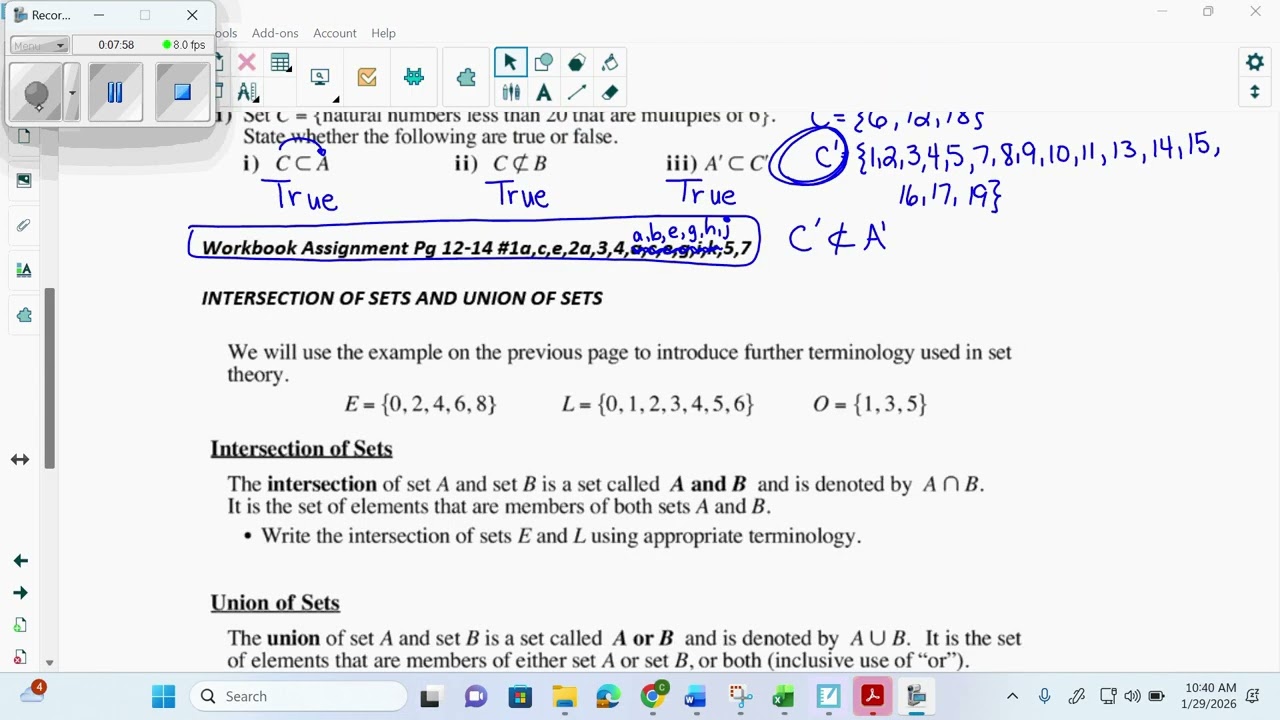Open the Windows Start menu
The width and height of the screenshot is (1280, 720).
[x=163, y=696]
